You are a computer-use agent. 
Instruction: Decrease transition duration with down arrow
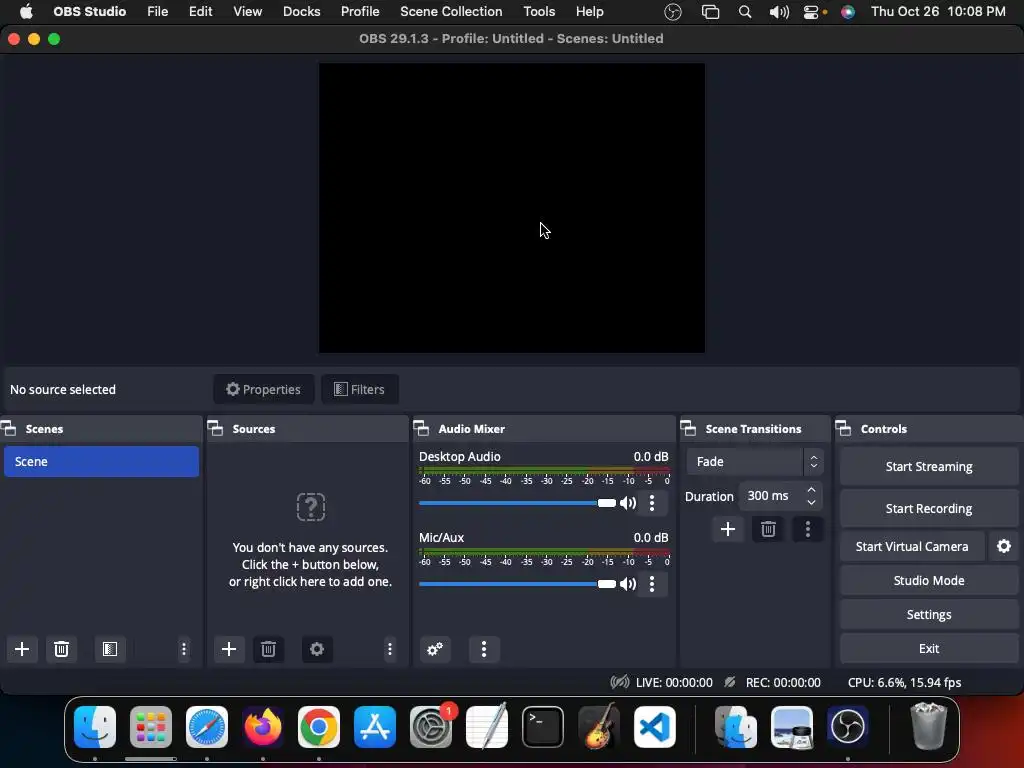811,502
